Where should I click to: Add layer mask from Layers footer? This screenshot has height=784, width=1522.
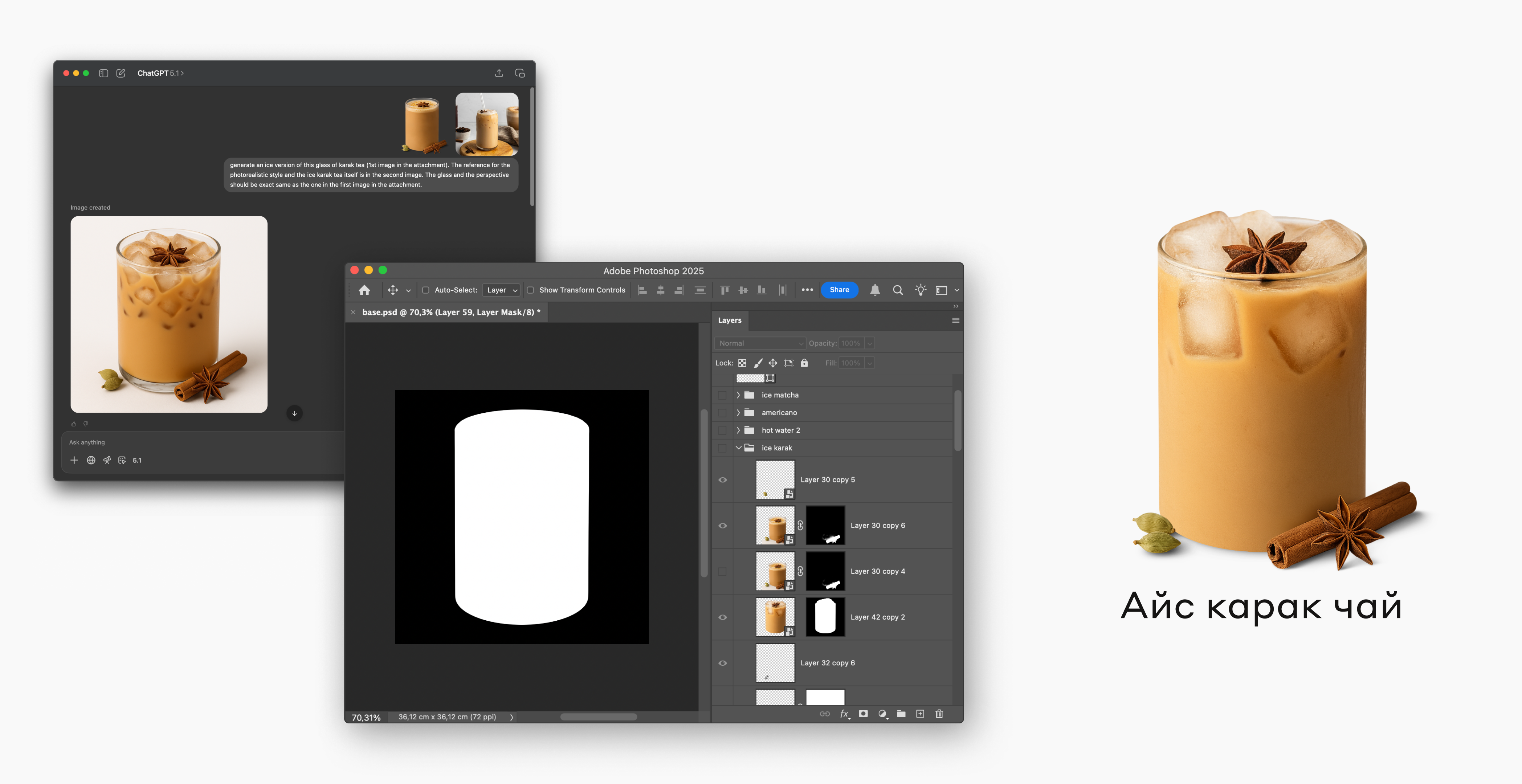coord(863,714)
